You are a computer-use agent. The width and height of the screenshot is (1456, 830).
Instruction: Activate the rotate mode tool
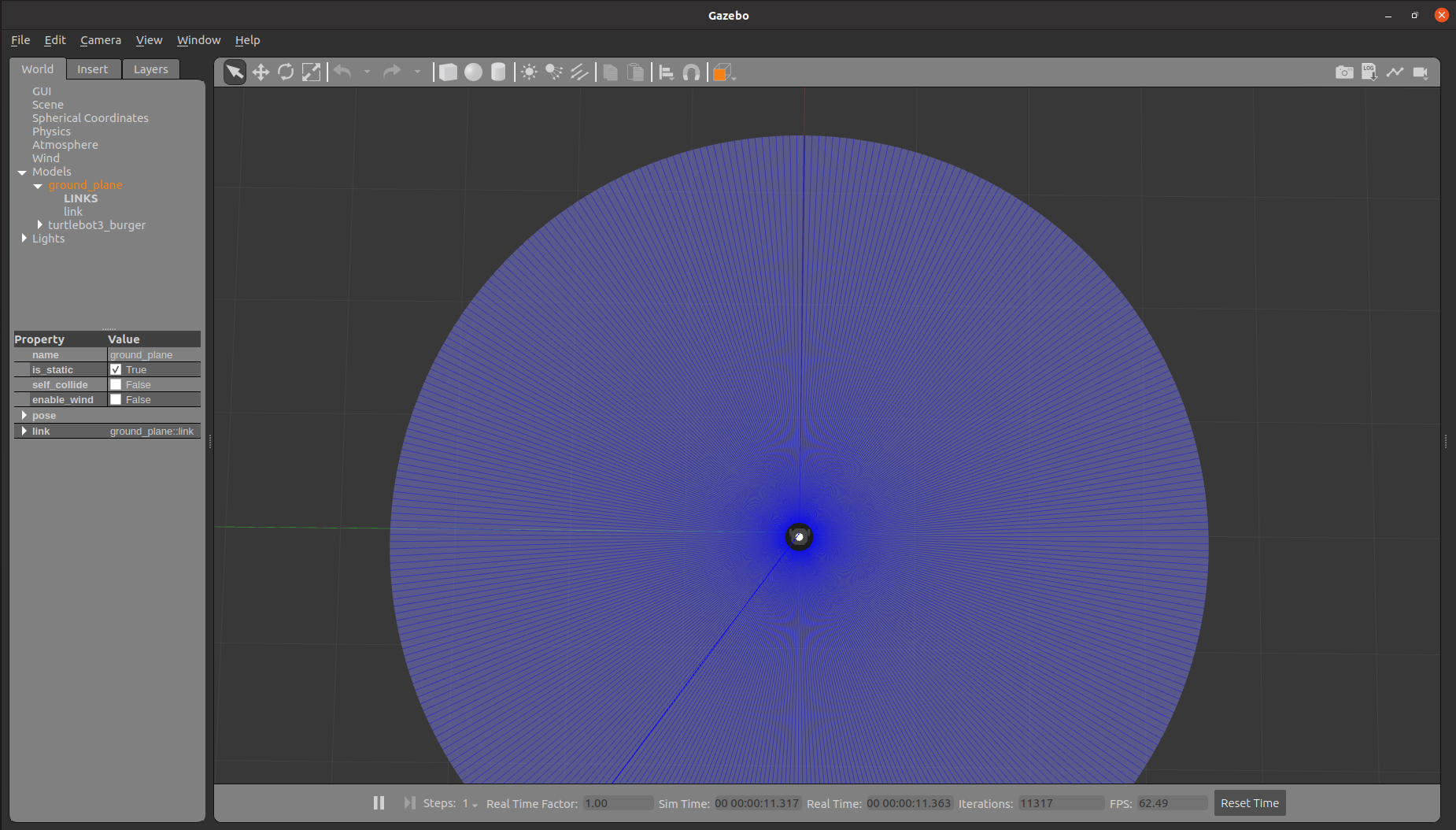[286, 72]
